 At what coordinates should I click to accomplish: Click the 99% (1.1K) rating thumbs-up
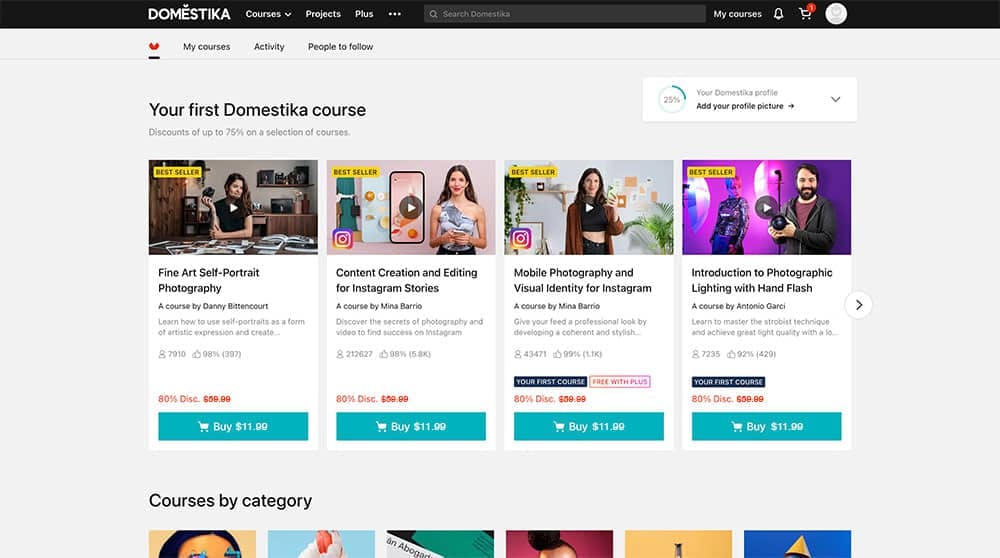click(x=557, y=354)
